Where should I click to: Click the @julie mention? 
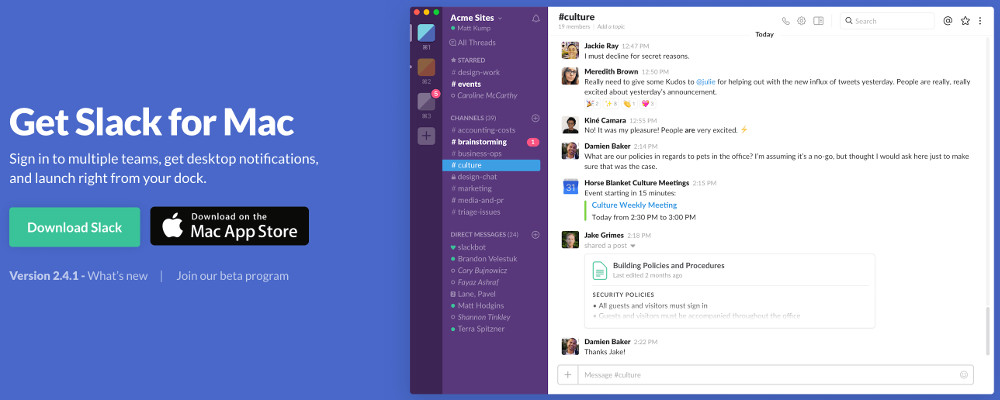[705, 82]
